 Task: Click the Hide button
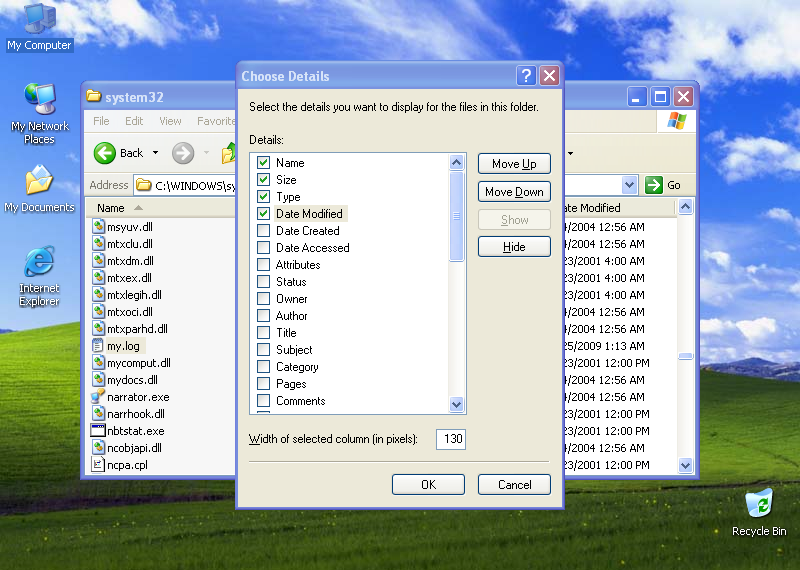pos(514,247)
